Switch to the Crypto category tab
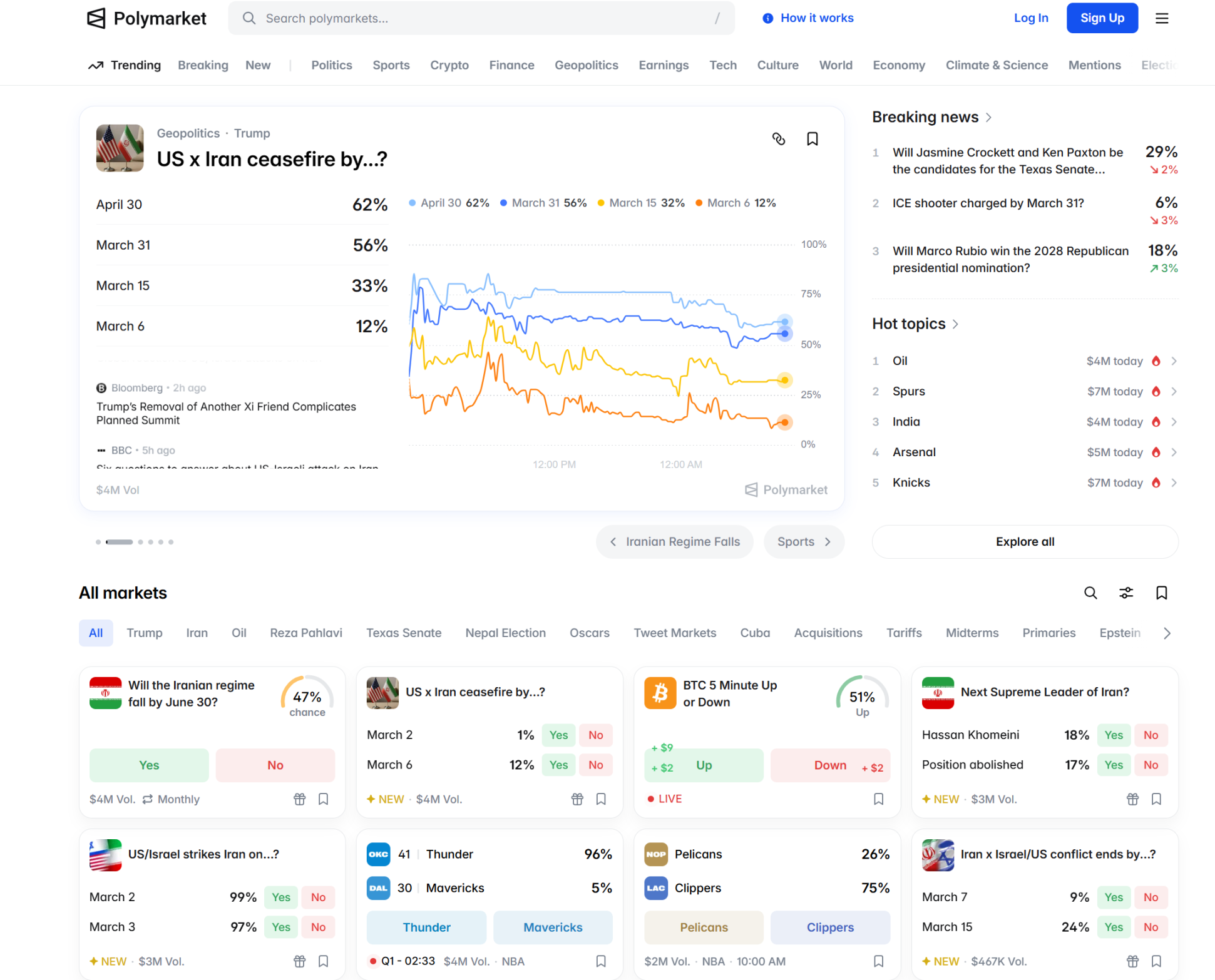 pos(449,65)
